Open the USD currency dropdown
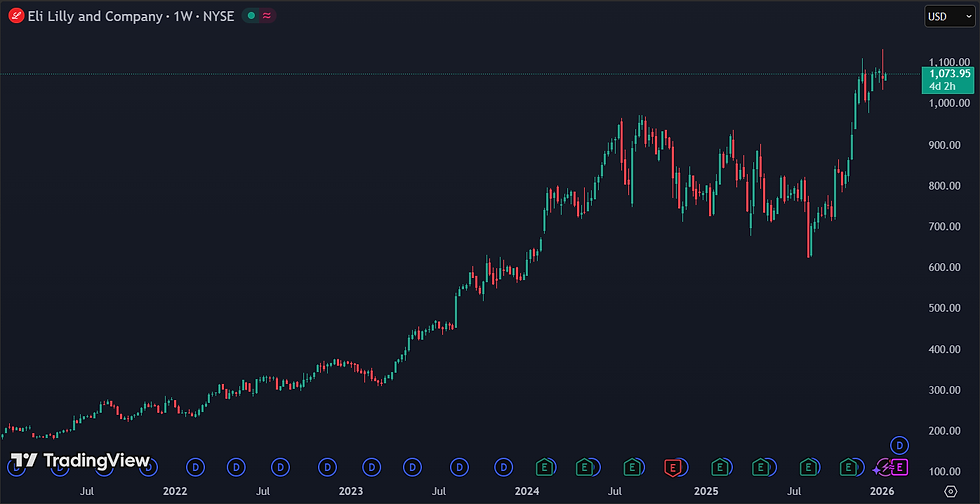This screenshot has height=504, width=980. [x=949, y=16]
